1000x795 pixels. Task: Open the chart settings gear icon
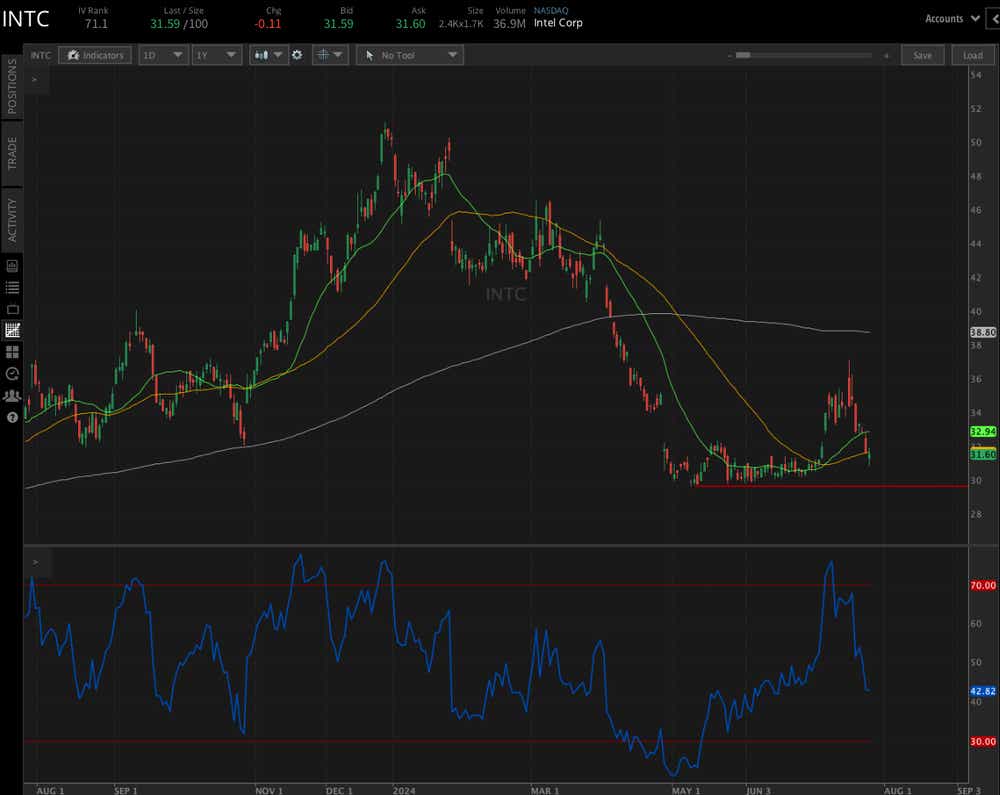[x=298, y=55]
